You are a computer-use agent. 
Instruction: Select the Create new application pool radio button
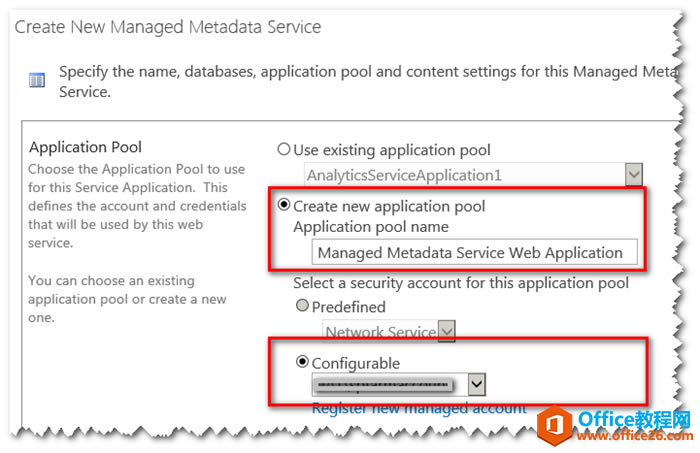(x=284, y=205)
